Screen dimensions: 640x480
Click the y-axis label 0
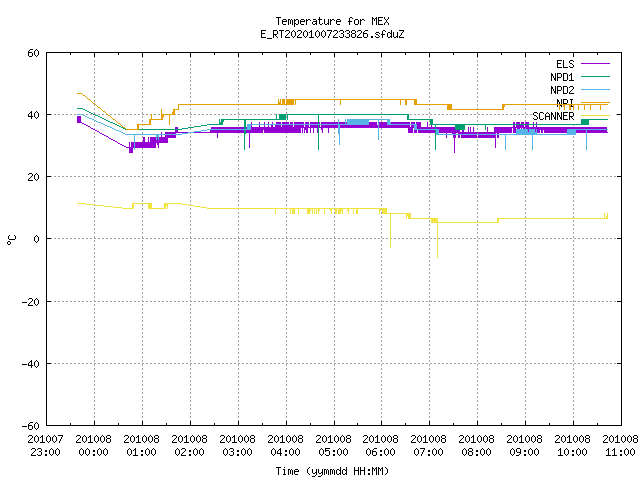click(x=36, y=239)
